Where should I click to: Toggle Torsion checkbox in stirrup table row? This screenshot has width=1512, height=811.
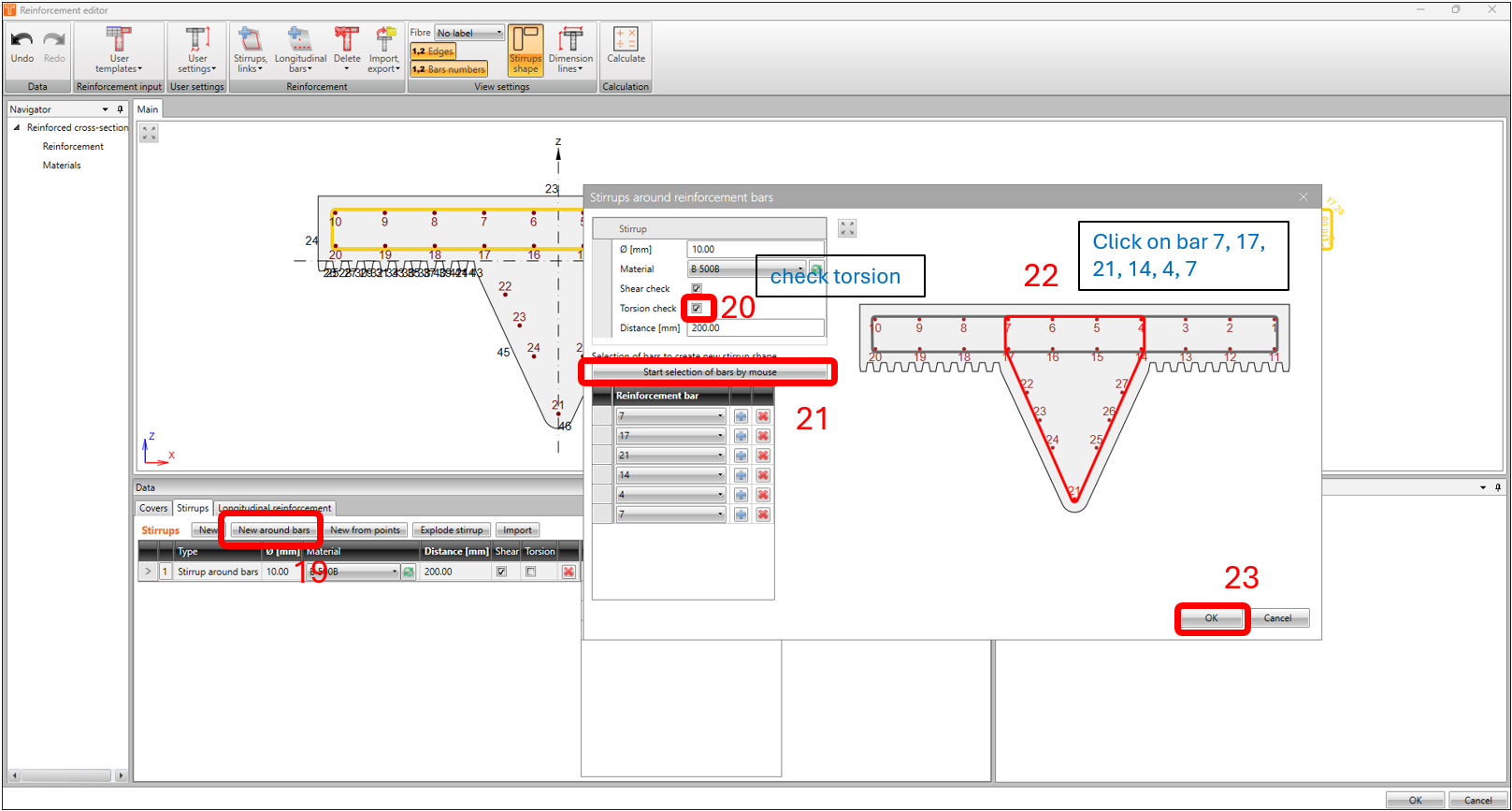531,572
